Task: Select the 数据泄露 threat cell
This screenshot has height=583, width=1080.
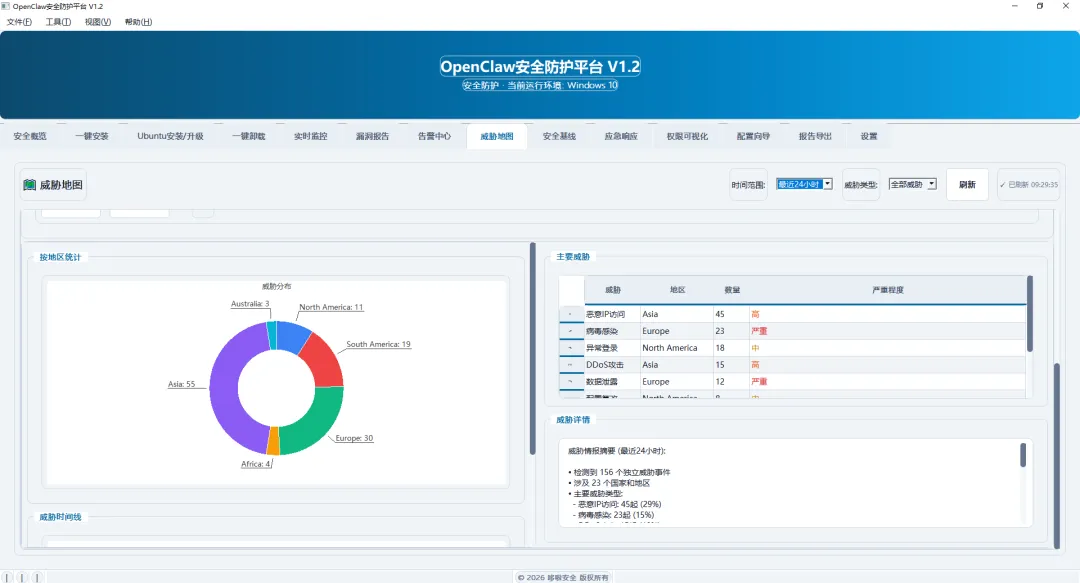Action: (612, 382)
